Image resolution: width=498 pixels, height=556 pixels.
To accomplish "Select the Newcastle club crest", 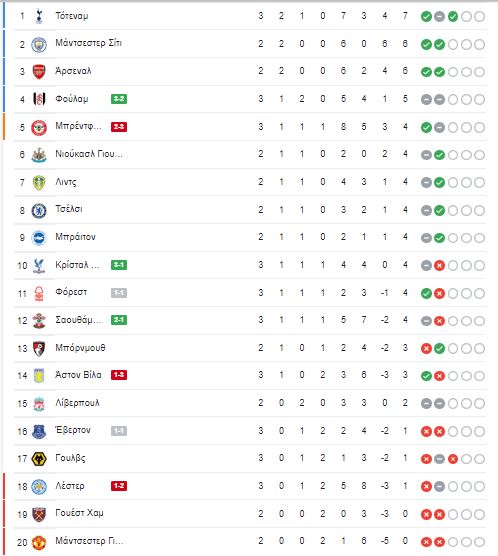I will click(39, 155).
